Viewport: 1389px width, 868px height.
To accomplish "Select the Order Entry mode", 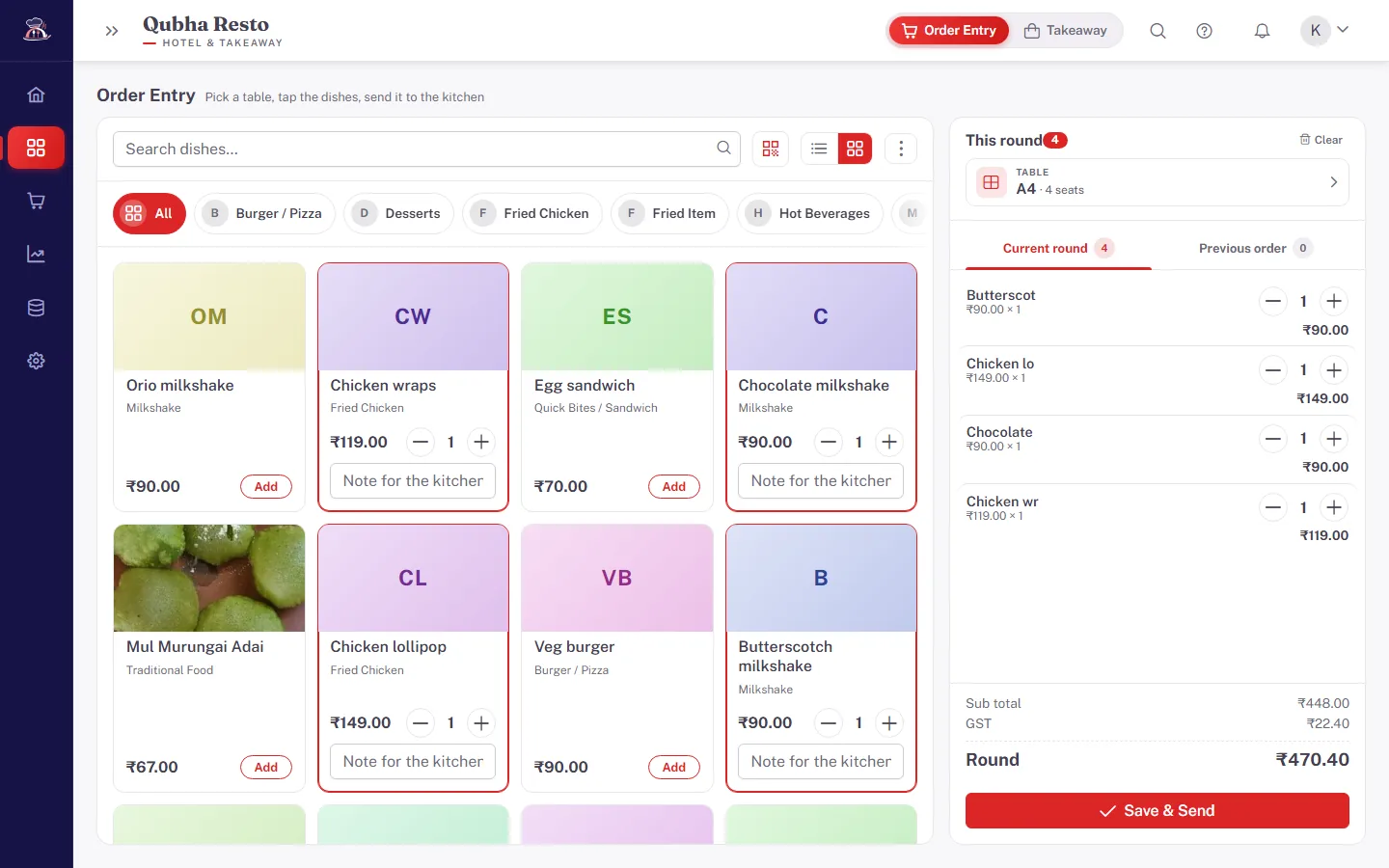I will [x=949, y=31].
